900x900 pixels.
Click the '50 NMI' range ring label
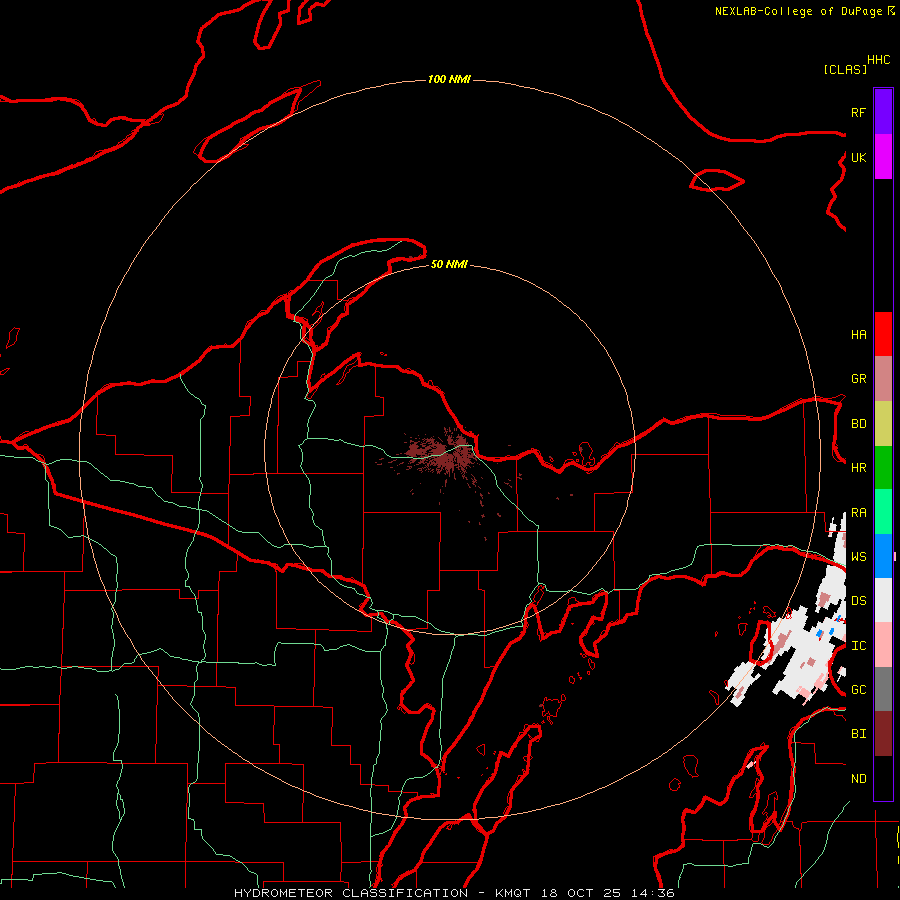(x=449, y=264)
